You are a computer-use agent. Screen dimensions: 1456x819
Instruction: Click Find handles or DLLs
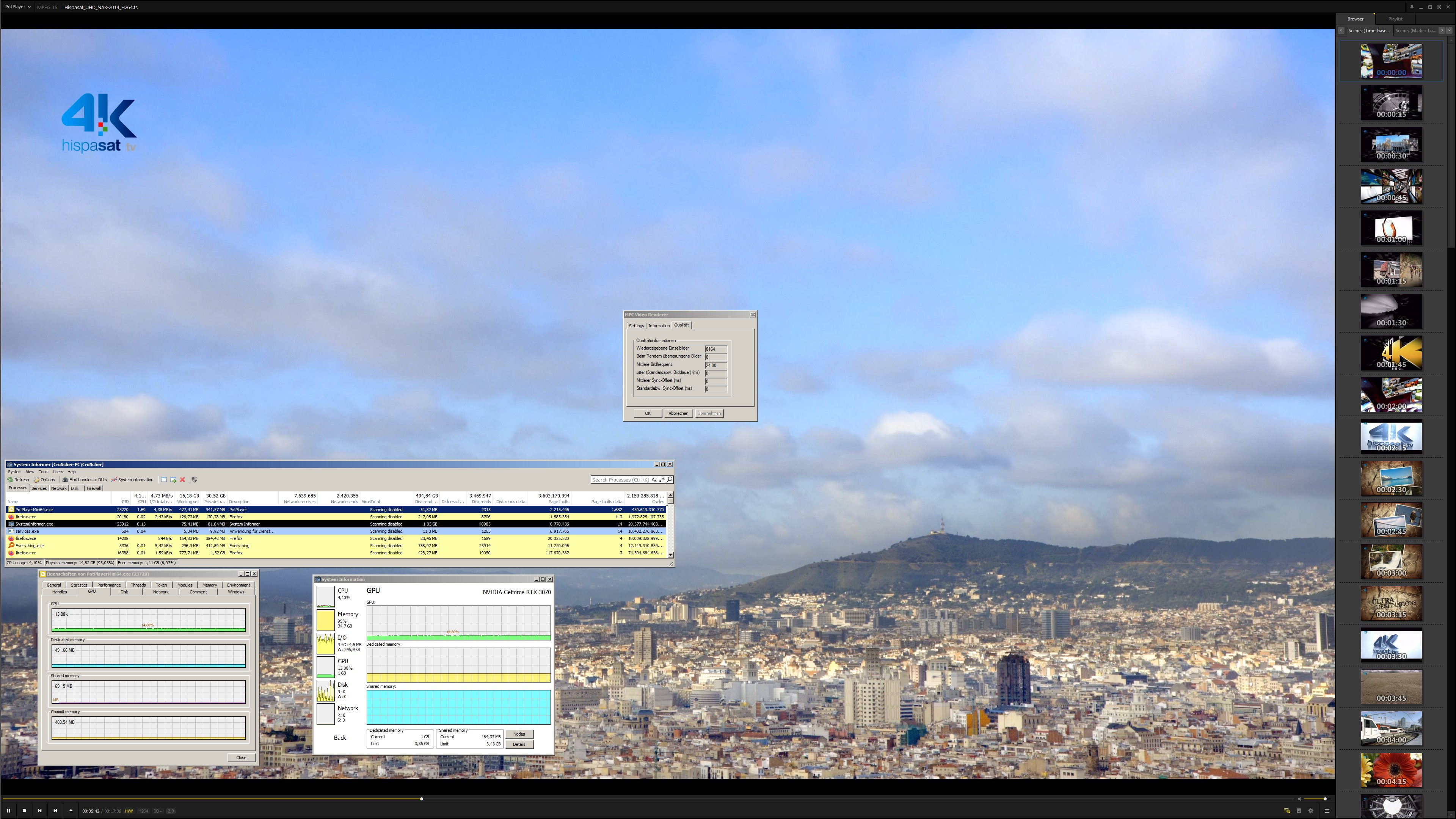click(84, 479)
